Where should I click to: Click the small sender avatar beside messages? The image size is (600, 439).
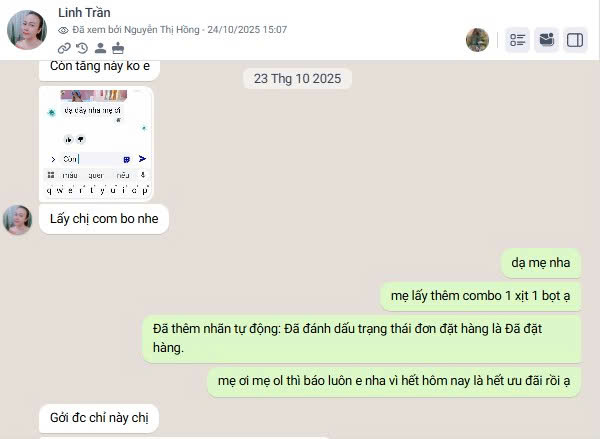point(17,220)
